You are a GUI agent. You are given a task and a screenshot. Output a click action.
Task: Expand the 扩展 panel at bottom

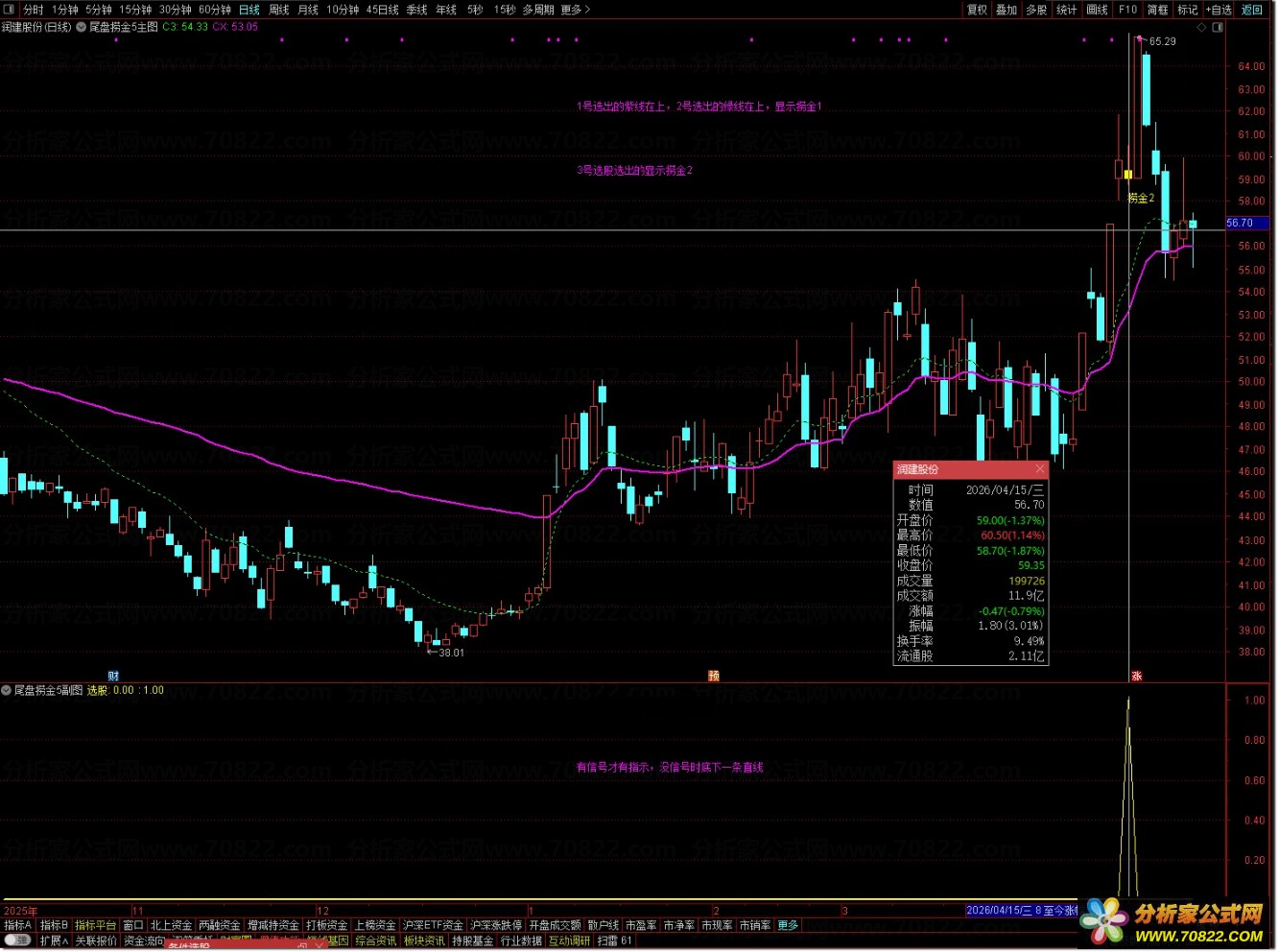[54, 940]
